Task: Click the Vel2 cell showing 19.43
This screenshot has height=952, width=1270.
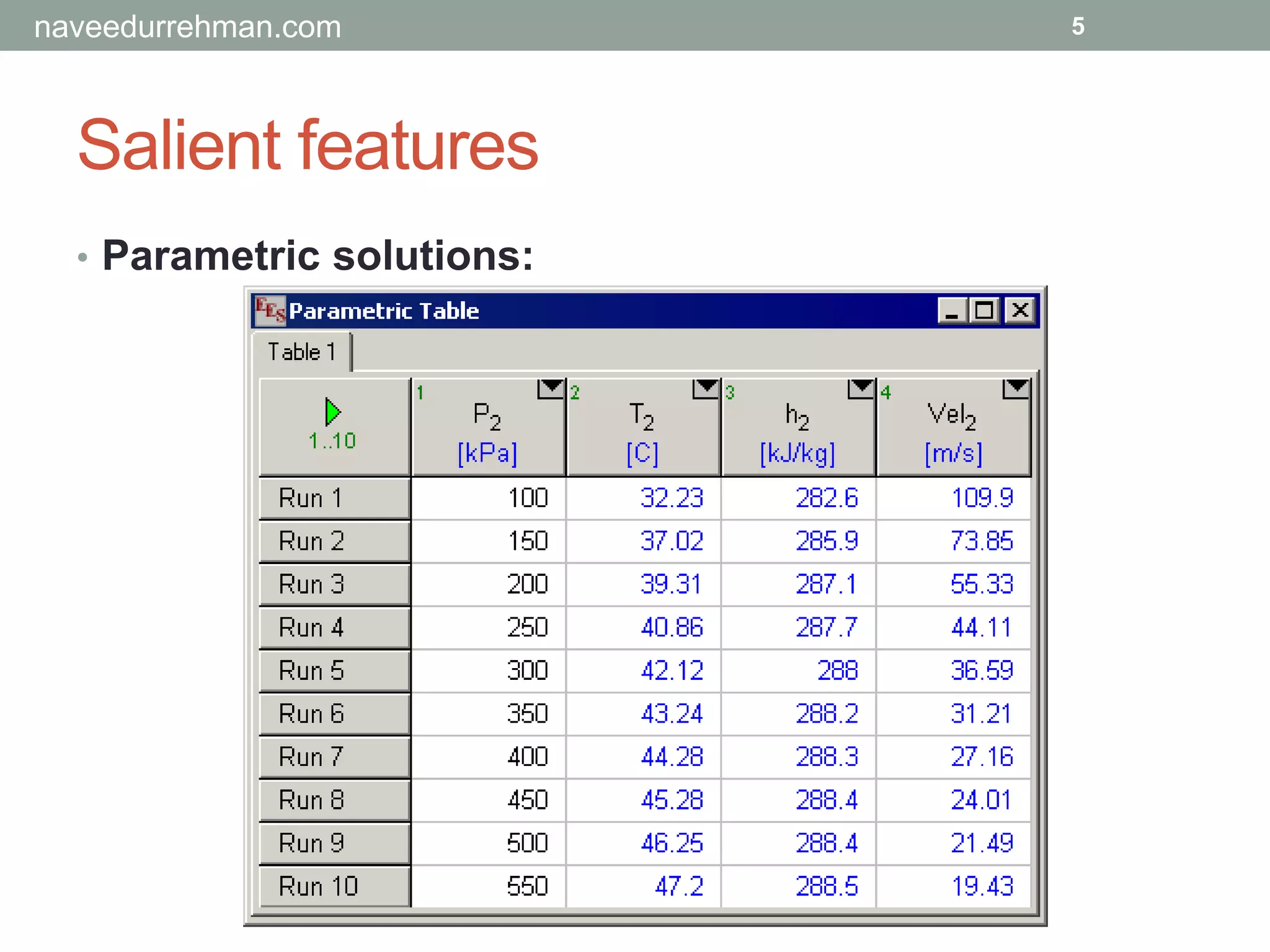Action: point(954,886)
